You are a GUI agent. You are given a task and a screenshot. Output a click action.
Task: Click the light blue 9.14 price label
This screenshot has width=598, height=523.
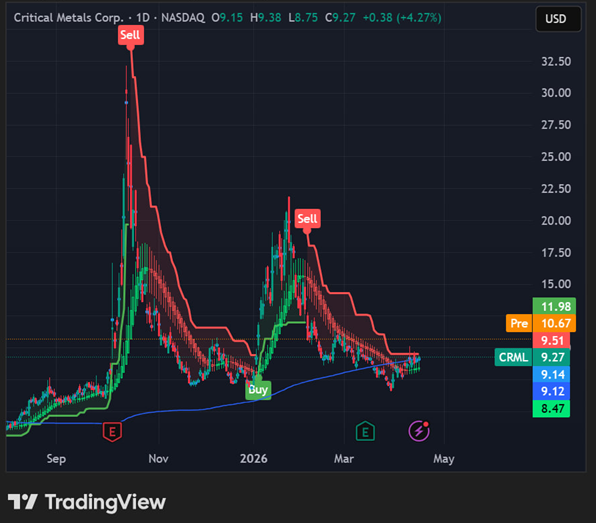coord(552,375)
